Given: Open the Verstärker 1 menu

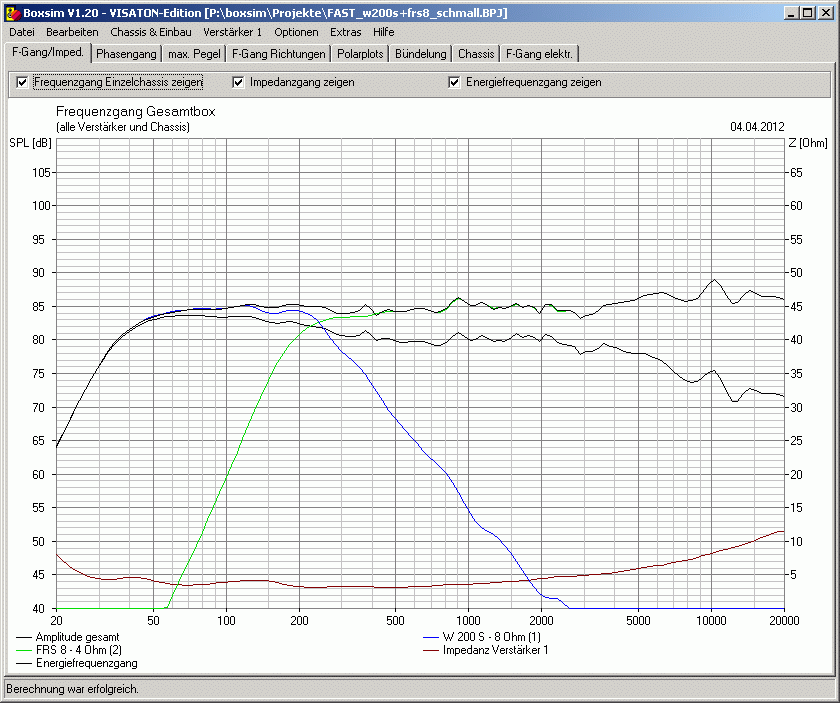Looking at the screenshot, I should tap(232, 32).
